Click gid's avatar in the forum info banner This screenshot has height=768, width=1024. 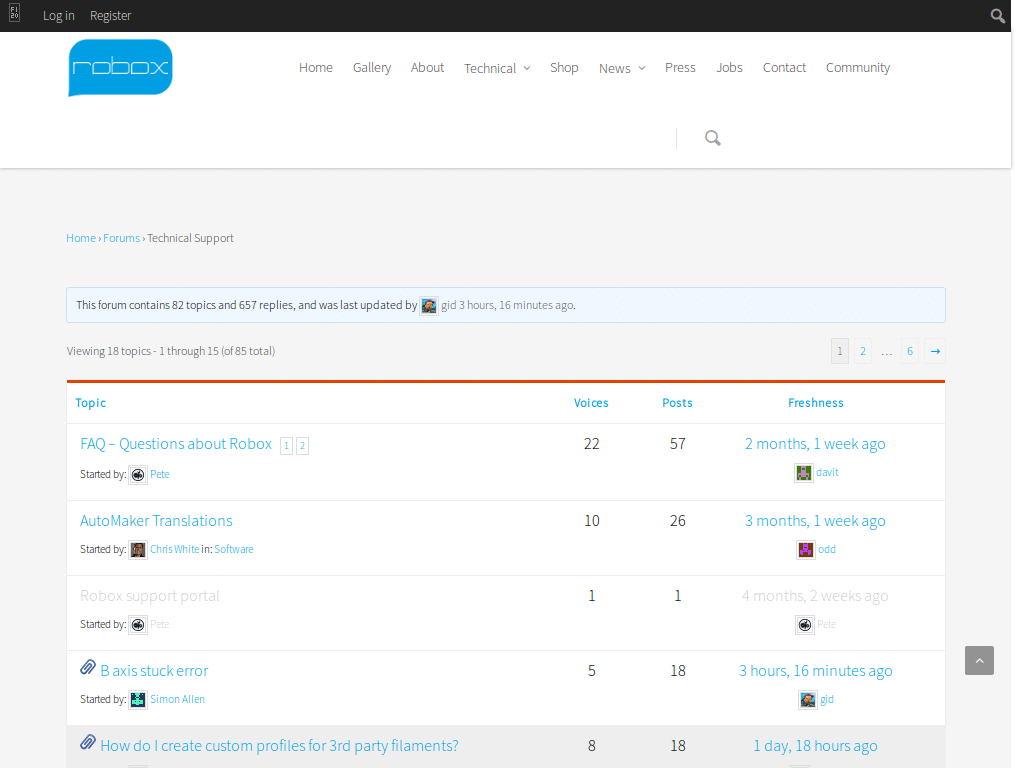click(429, 306)
